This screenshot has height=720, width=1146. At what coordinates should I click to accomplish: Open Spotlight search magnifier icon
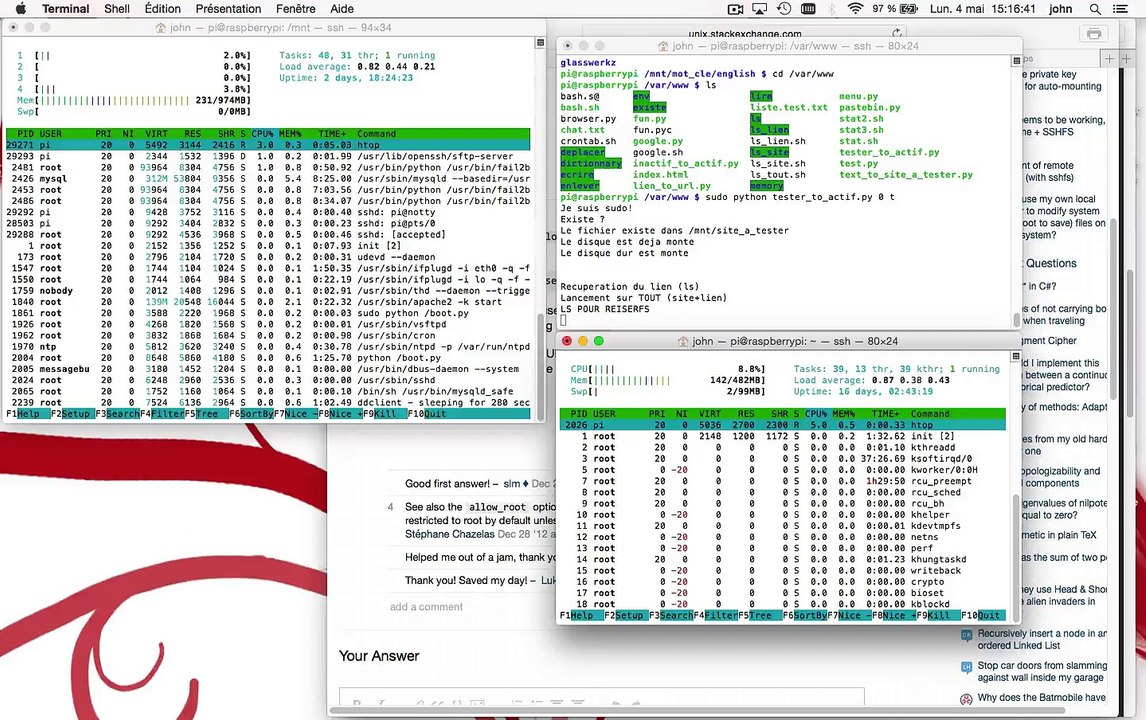click(1097, 9)
